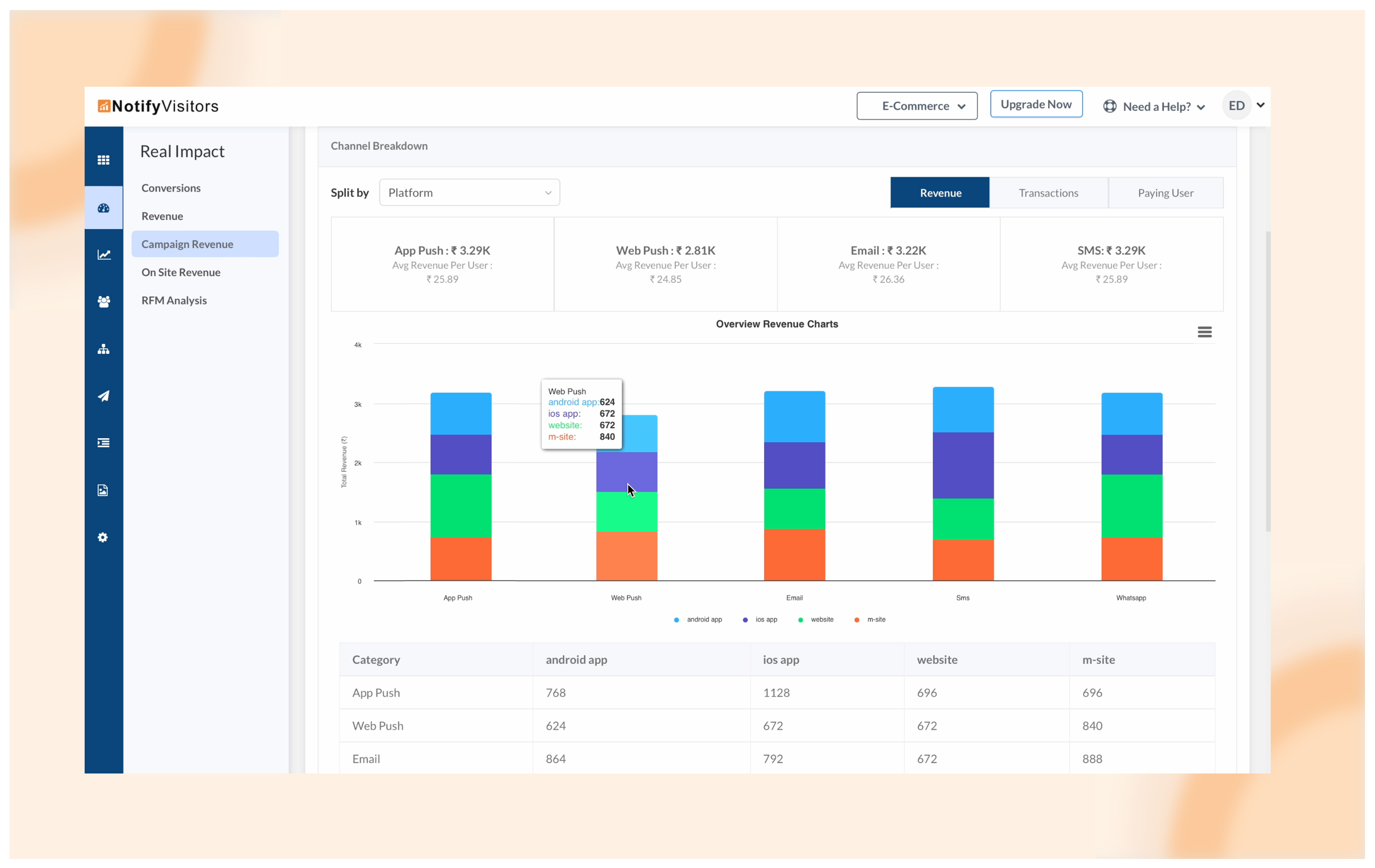Viewport: 1375px width, 868px height.
Task: Open the RFM Analysis link
Action: click(x=174, y=300)
